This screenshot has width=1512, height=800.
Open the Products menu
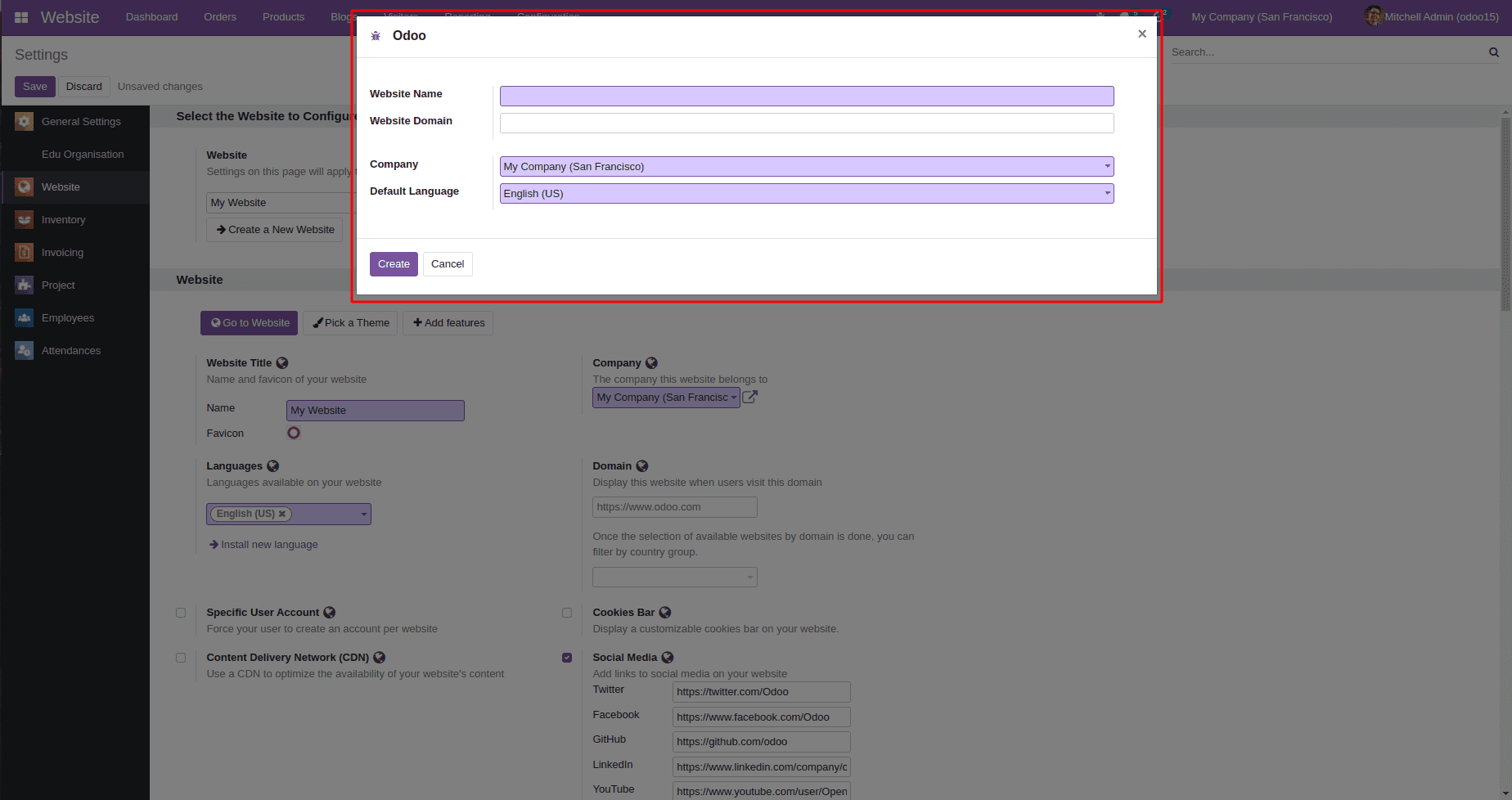click(283, 17)
